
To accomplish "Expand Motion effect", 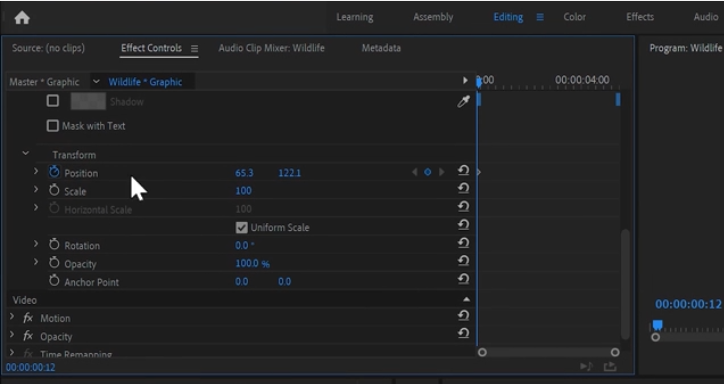I will (x=12, y=317).
